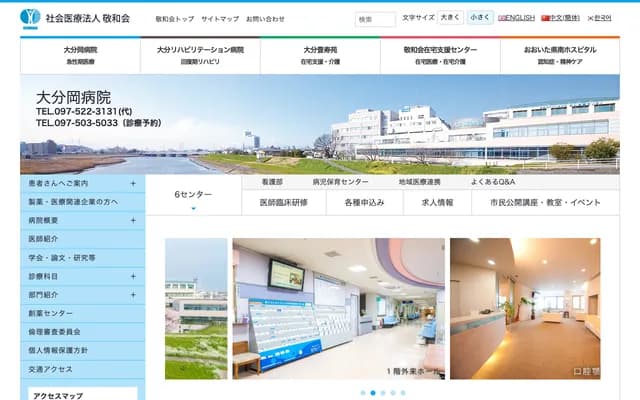Open the お問い合わせ link
Image resolution: width=640 pixels, height=400 pixels.
265,19
